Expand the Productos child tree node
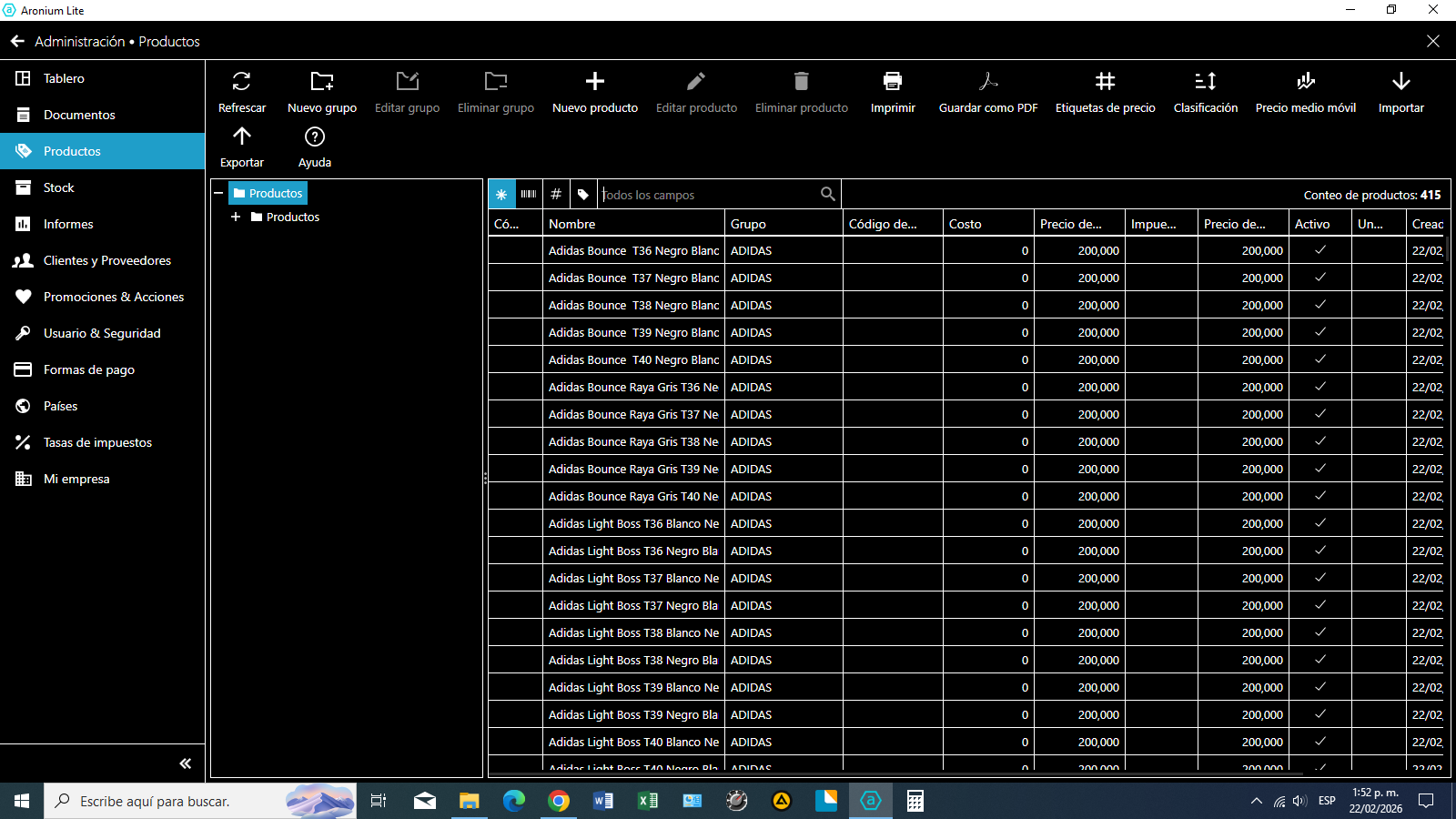Screen dimensions: 1456x819 pyautogui.click(x=236, y=217)
